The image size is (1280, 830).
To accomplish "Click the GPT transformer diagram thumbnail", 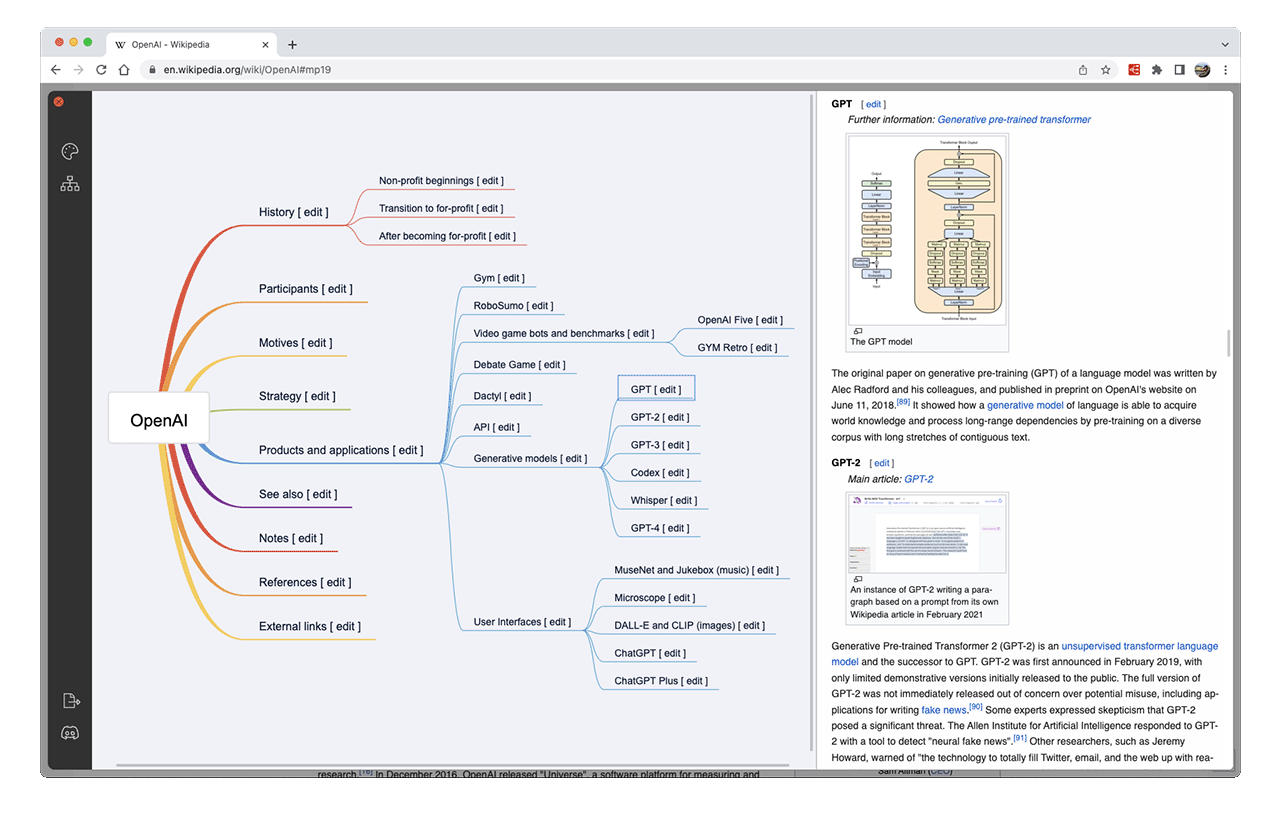I will (x=928, y=229).
